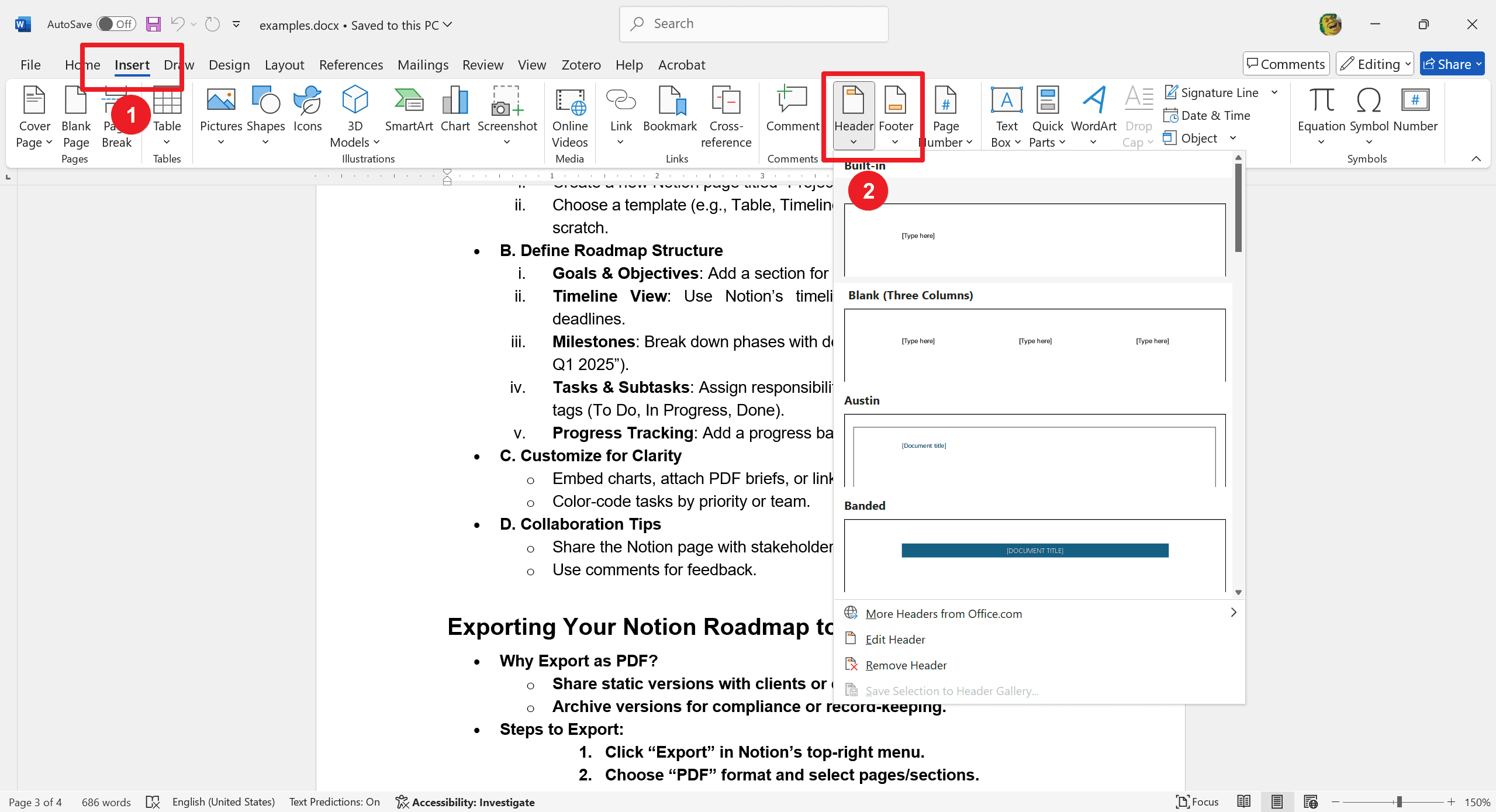1496x812 pixels.
Task: Insert an Equation
Action: tap(1321, 117)
